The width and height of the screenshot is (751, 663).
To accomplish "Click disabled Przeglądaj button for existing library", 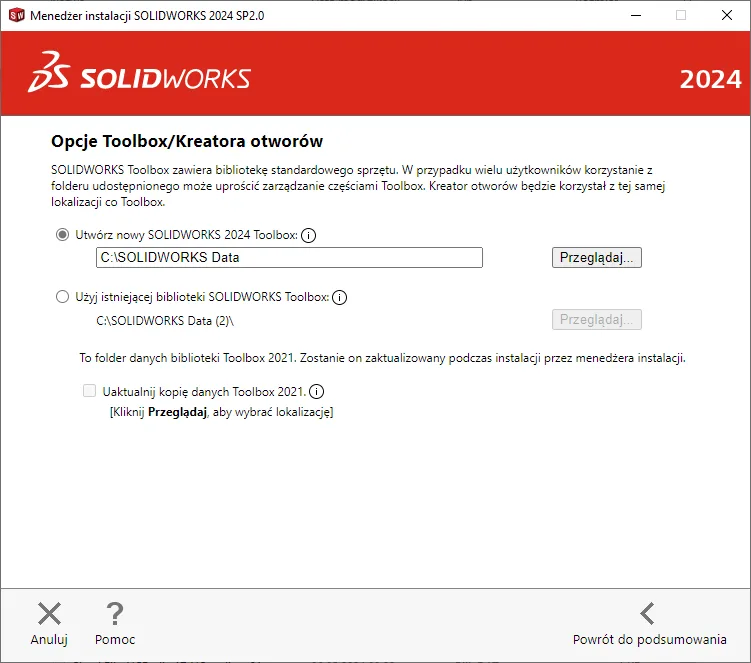I will coord(596,320).
